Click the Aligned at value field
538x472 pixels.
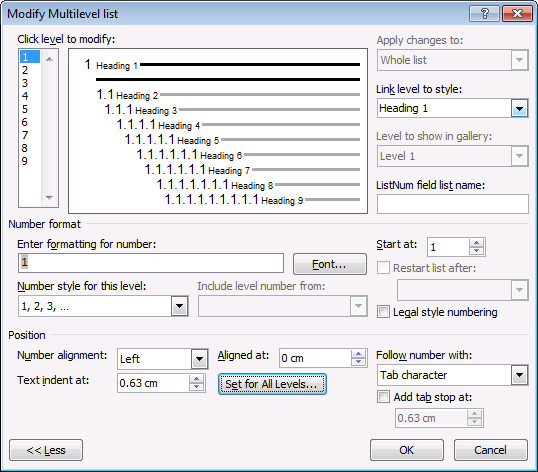click(x=315, y=358)
